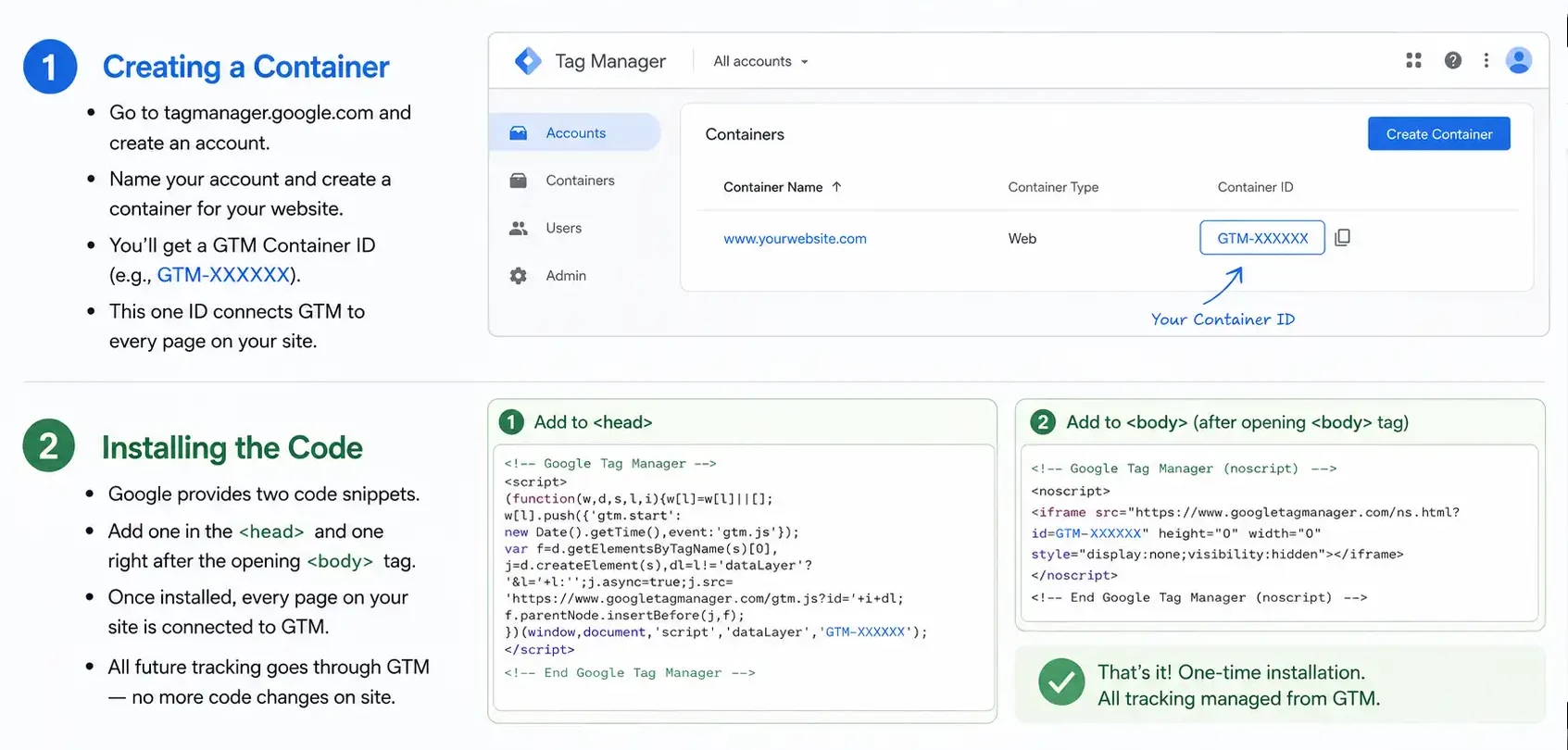1568x750 pixels.
Task: Open the three-dot more options menu
Action: 1486,60
